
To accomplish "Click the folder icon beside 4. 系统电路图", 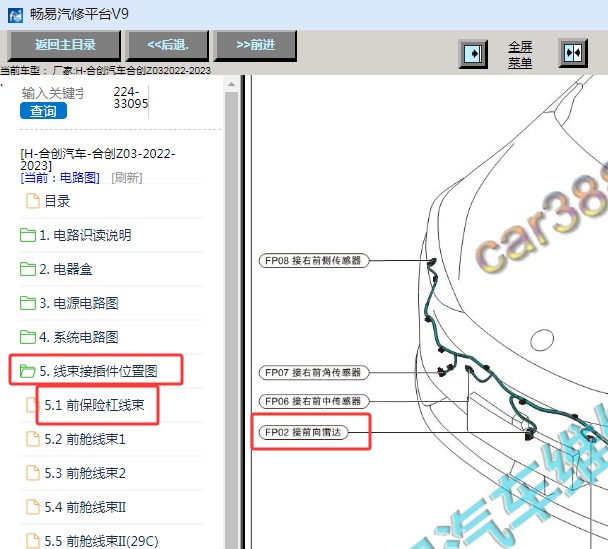I will [x=28, y=337].
